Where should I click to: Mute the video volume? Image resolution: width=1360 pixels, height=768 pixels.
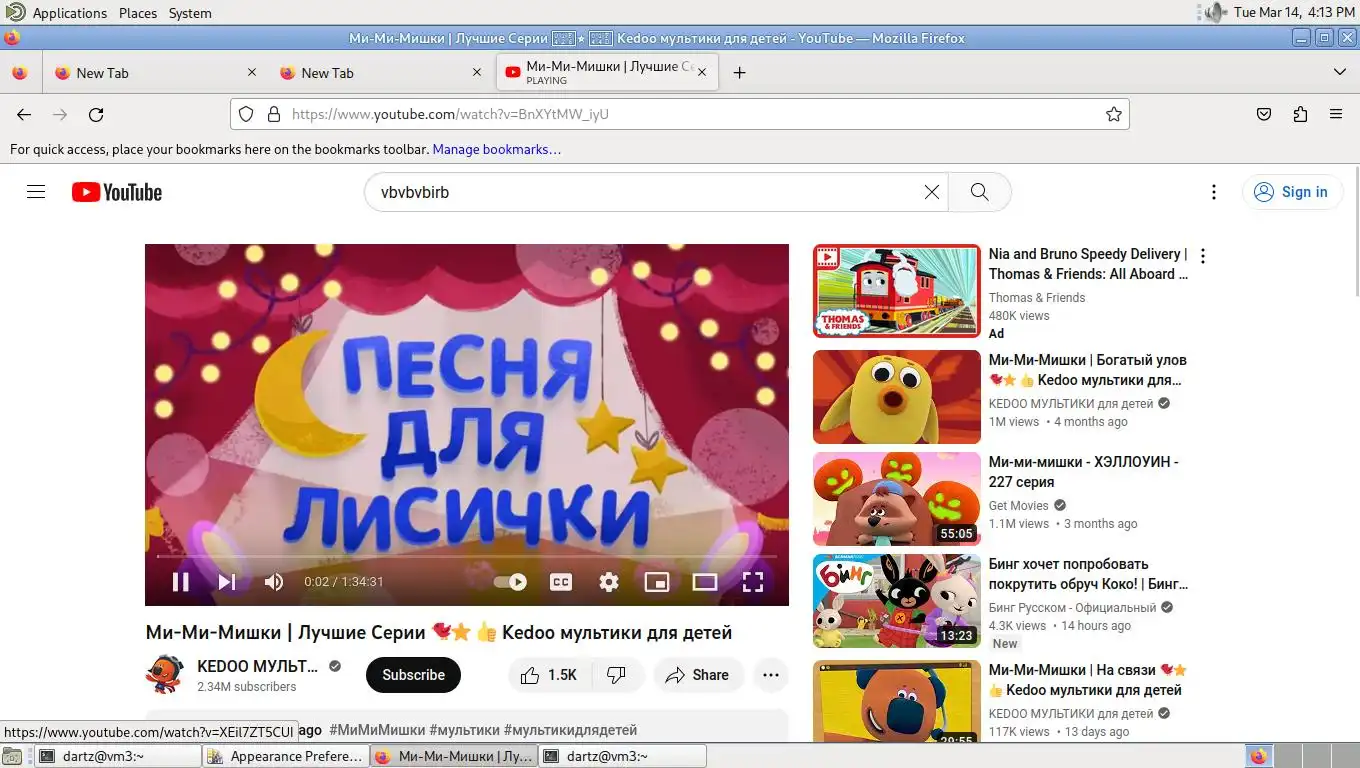coord(273,582)
